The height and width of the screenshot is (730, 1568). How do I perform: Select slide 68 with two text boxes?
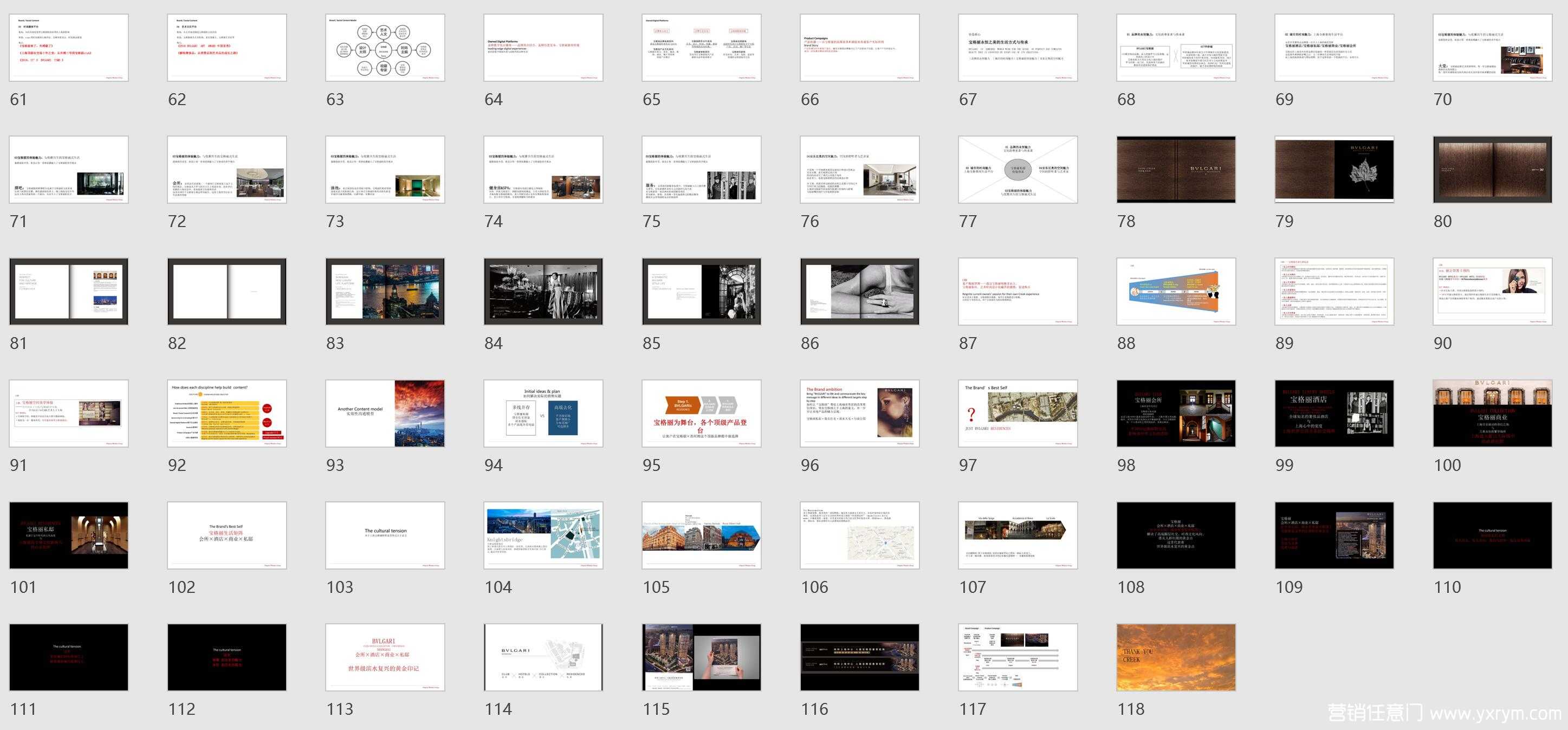coord(1177,48)
